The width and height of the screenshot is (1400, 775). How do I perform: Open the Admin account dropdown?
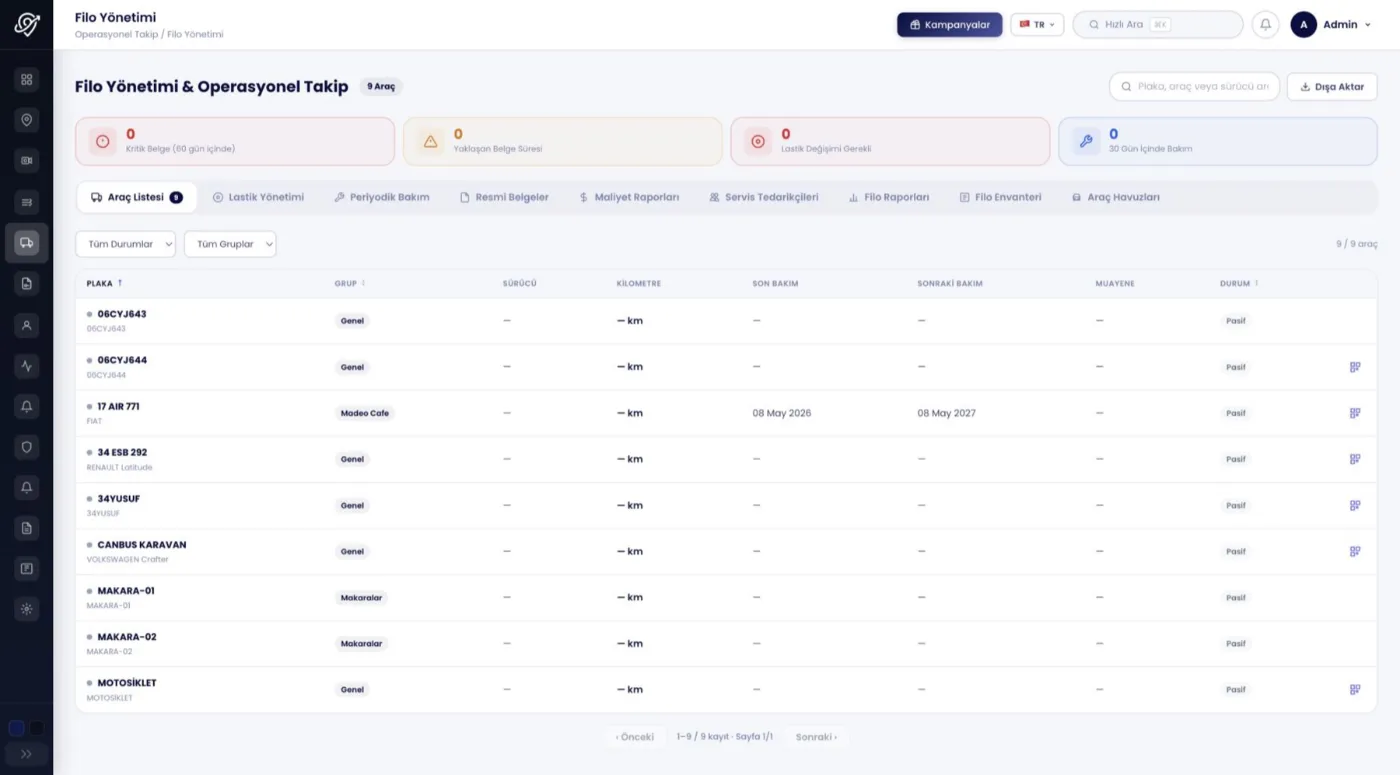[1331, 25]
